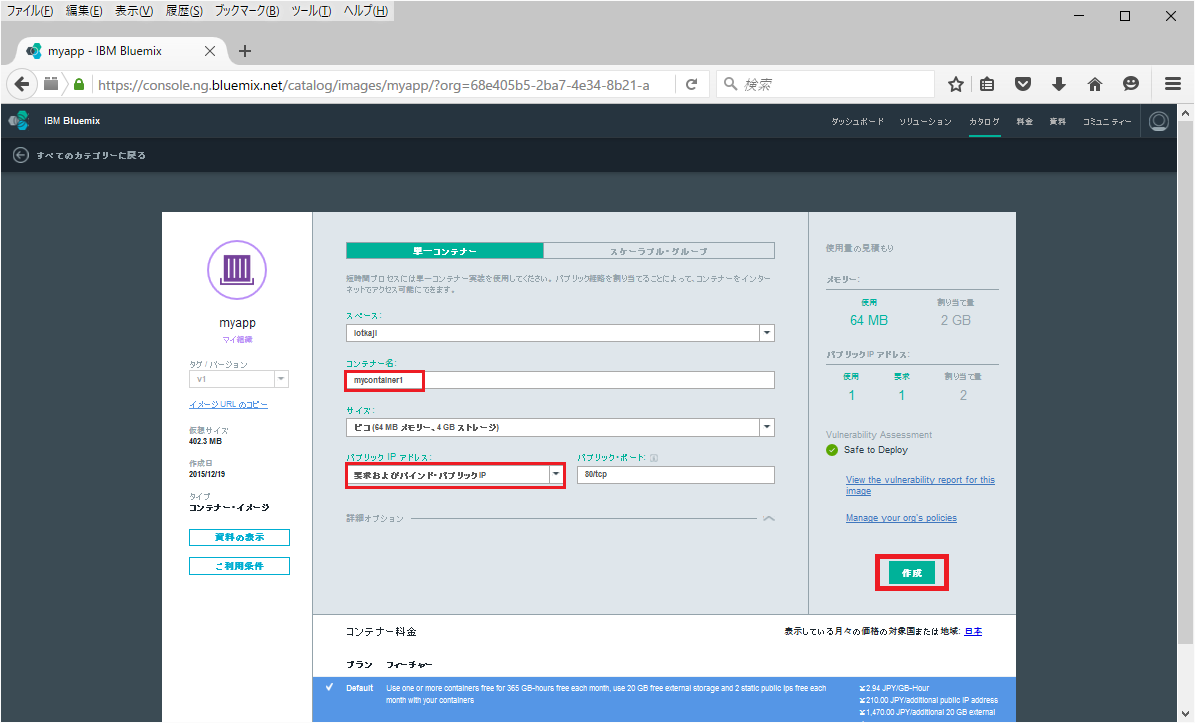Collapse the 詳細オプション chevron

768,519
